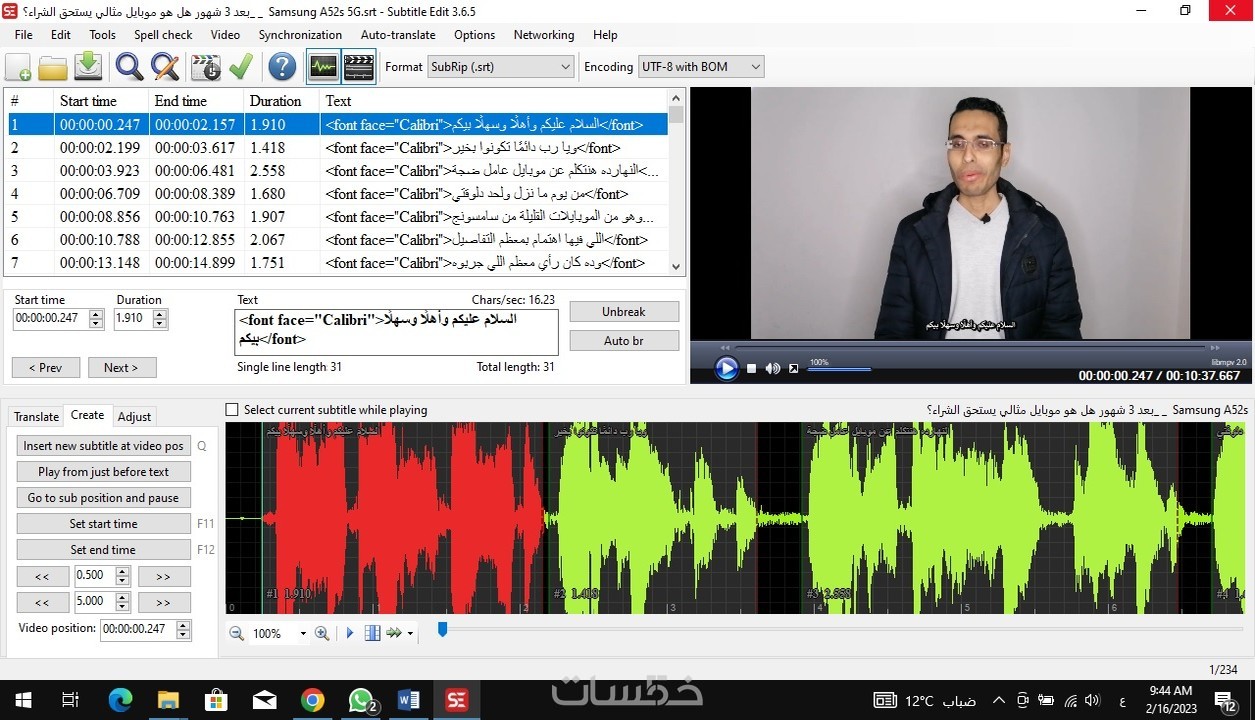
Task: Open the File menu
Action: click(x=24, y=34)
